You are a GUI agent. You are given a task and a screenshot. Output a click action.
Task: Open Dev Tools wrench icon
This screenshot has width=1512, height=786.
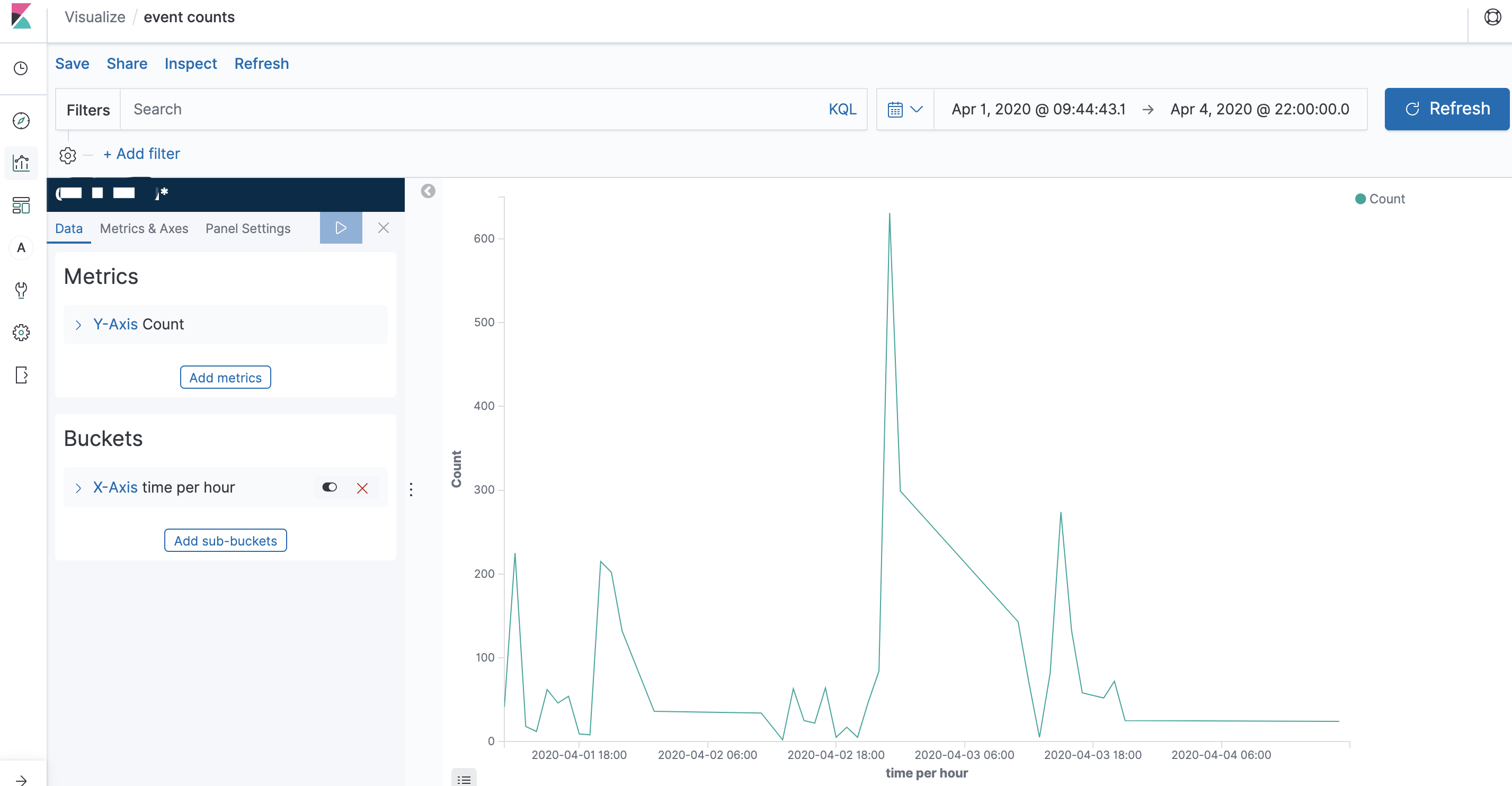[21, 290]
